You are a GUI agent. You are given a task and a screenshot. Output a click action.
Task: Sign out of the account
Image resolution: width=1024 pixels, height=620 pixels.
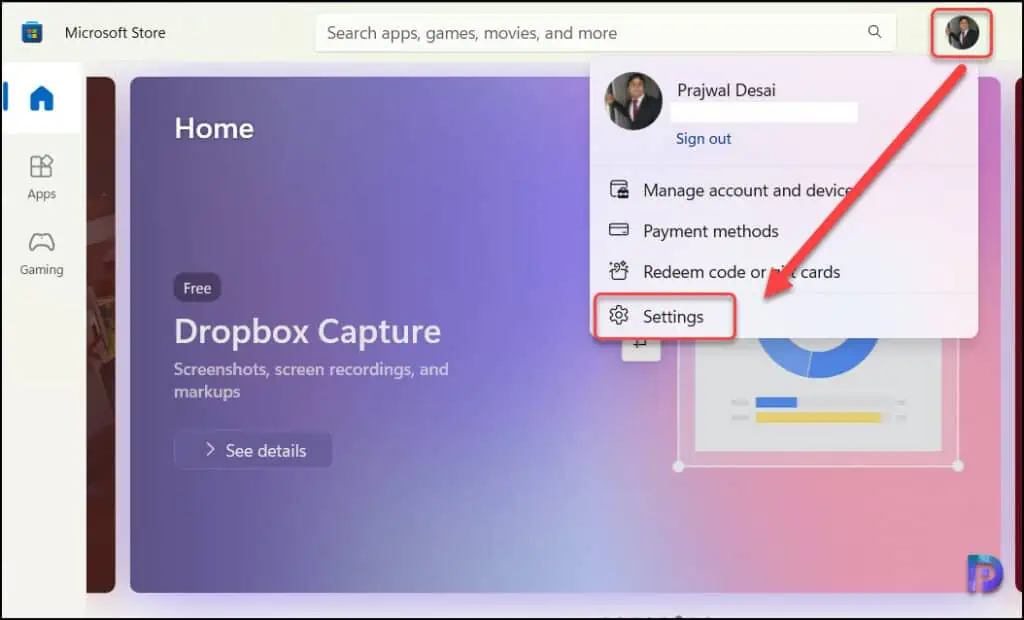[x=703, y=139]
